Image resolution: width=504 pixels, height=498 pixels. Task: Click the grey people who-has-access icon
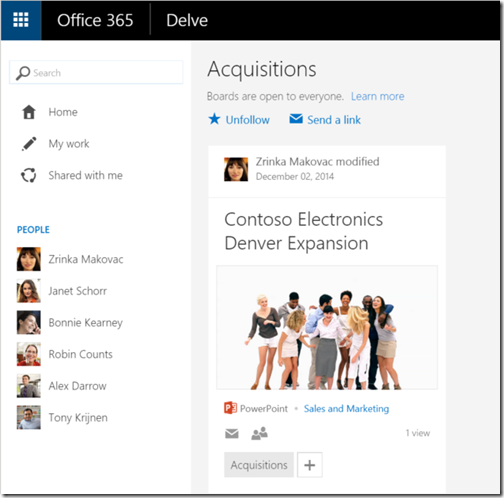pyautogui.click(x=259, y=433)
